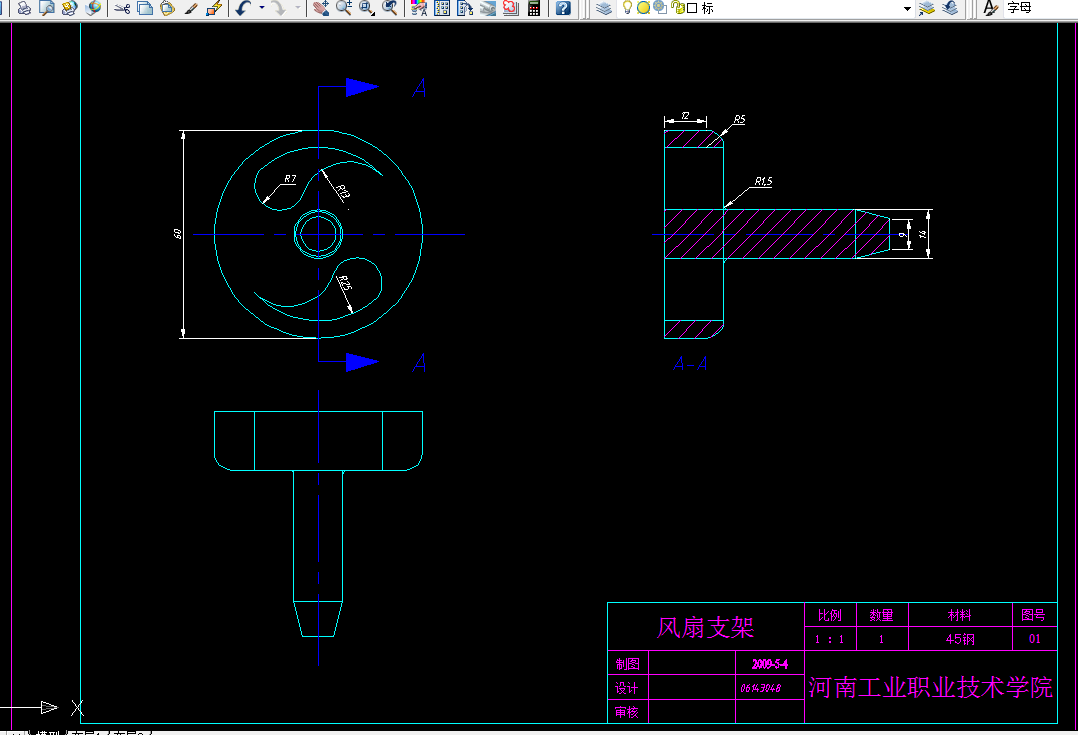The height and width of the screenshot is (735, 1078).
Task: Click the R7 dimension text
Action: [x=290, y=179]
